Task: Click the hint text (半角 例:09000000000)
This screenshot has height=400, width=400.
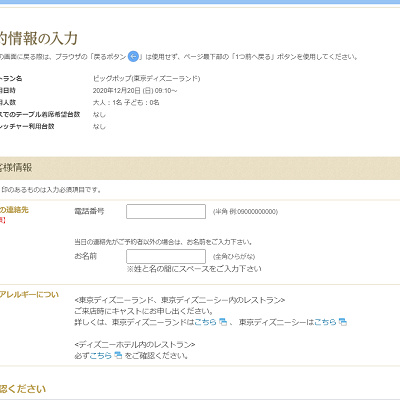Action: 245,212
